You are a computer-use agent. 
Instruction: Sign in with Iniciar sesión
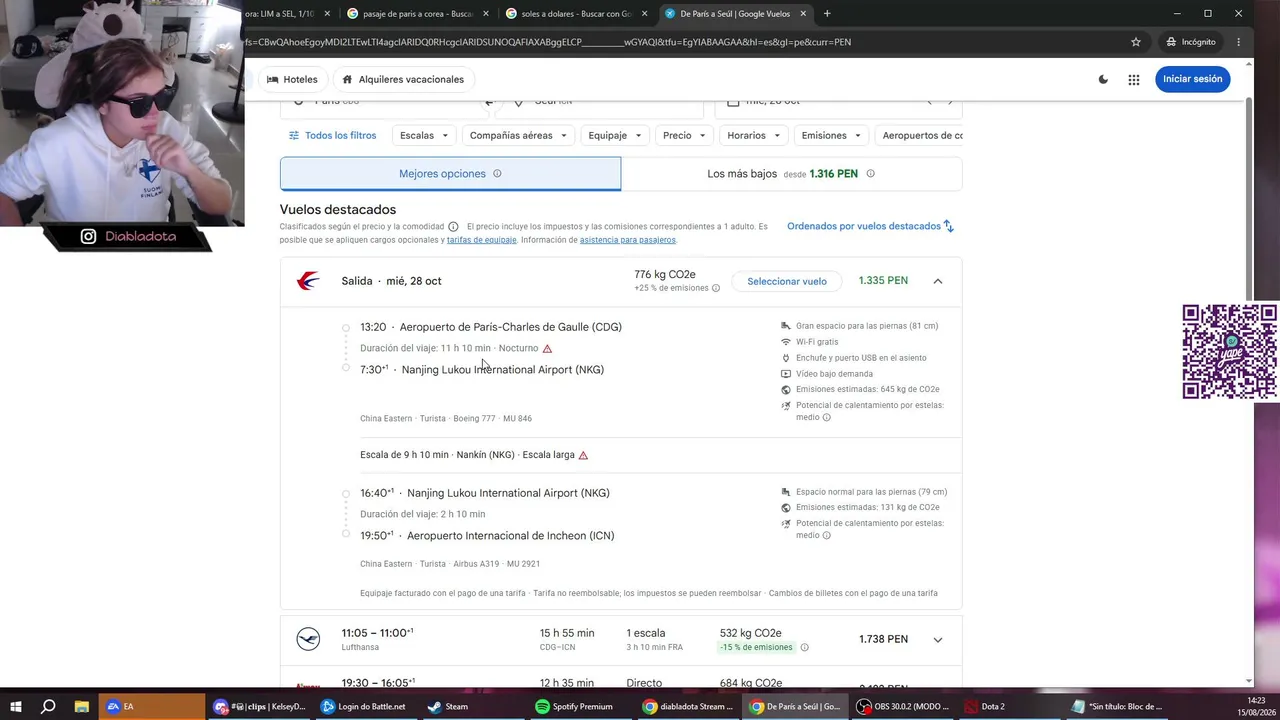point(1192,79)
